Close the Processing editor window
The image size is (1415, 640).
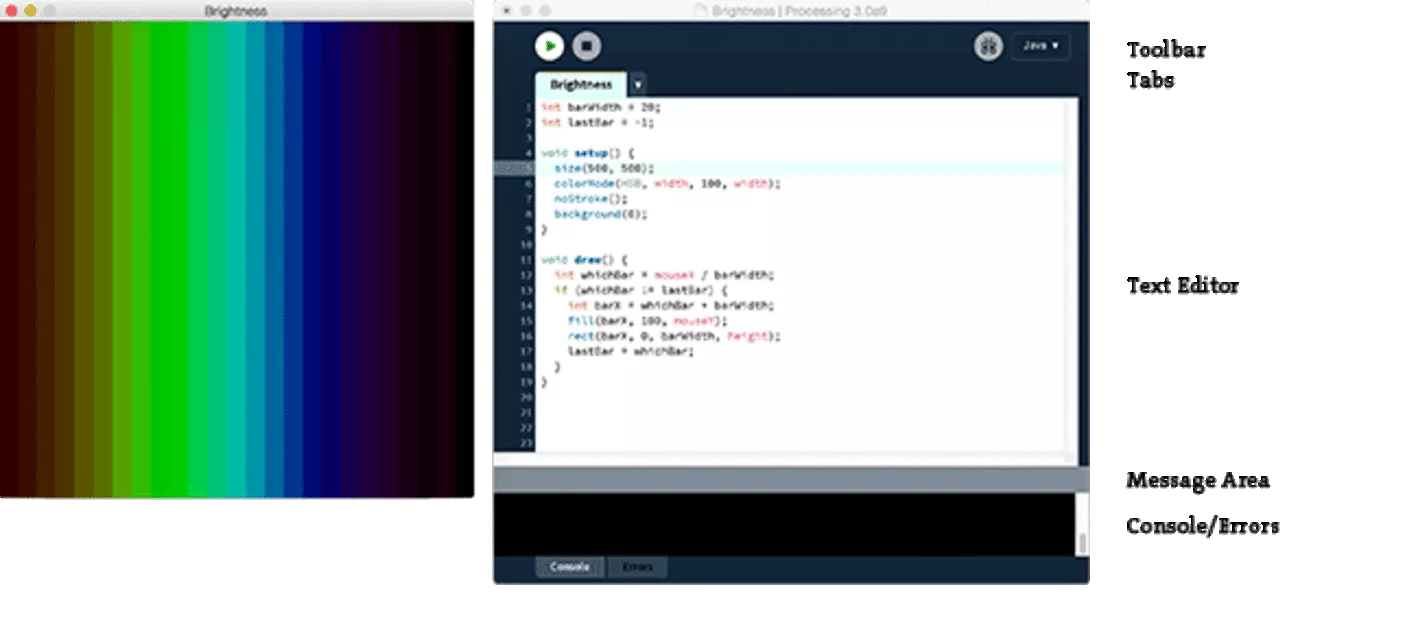(507, 11)
